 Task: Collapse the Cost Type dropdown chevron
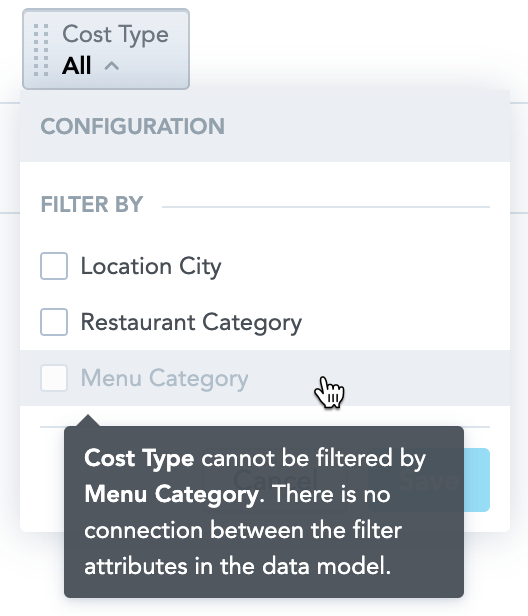[x=112, y=66]
